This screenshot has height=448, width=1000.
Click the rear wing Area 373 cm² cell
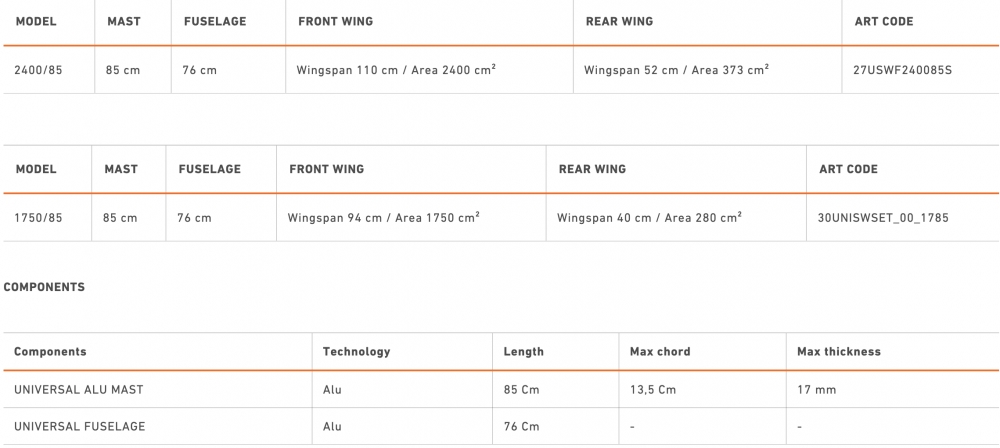tap(676, 71)
